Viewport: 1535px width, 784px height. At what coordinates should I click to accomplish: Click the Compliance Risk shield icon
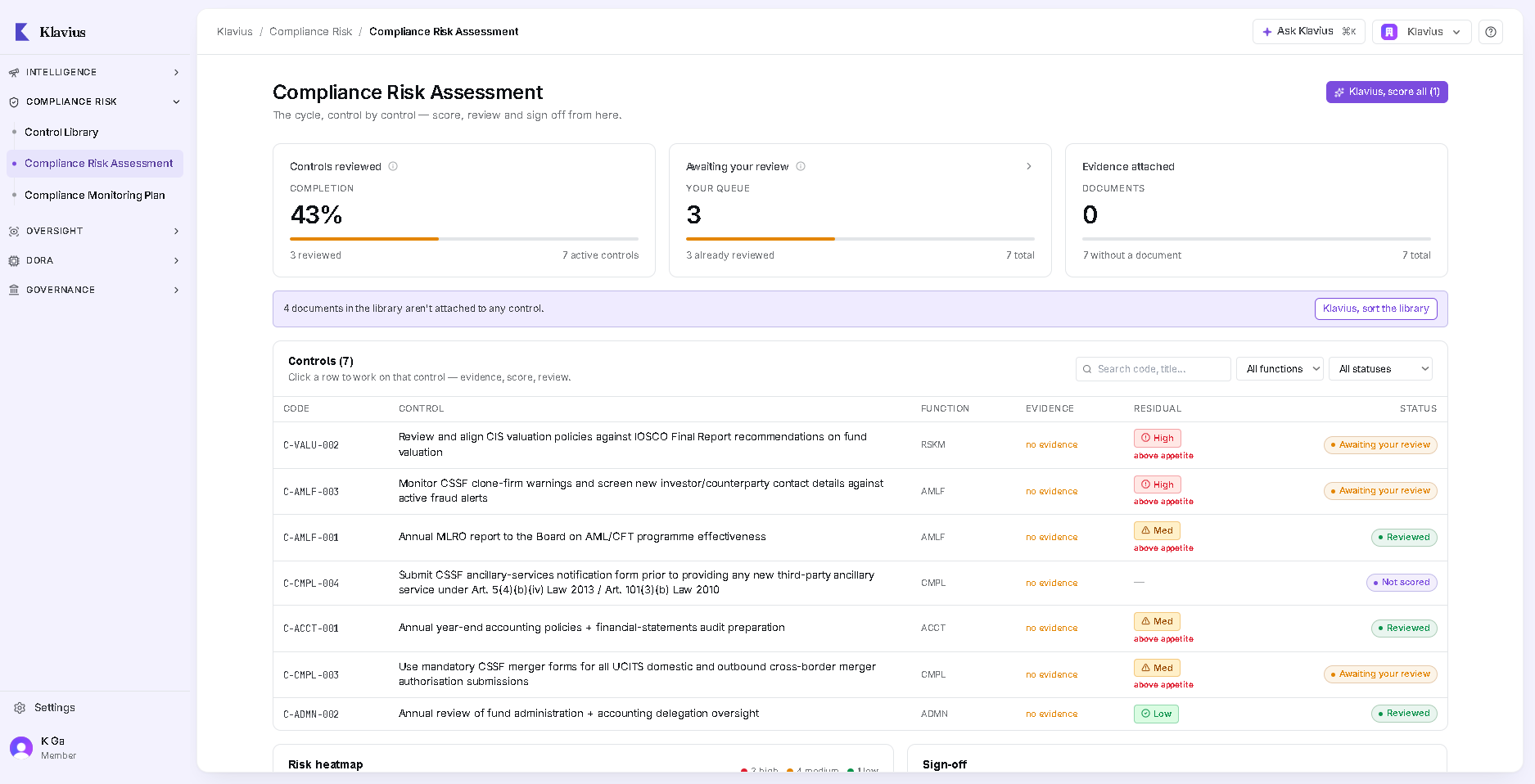pos(14,102)
